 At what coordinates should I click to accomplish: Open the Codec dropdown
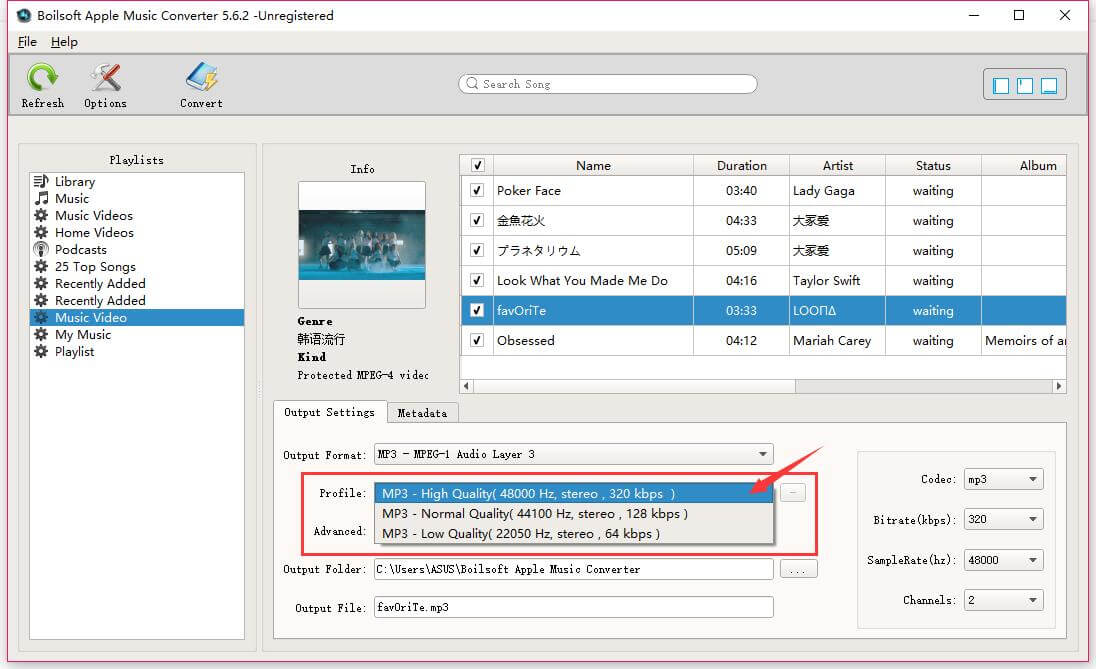tap(1003, 479)
